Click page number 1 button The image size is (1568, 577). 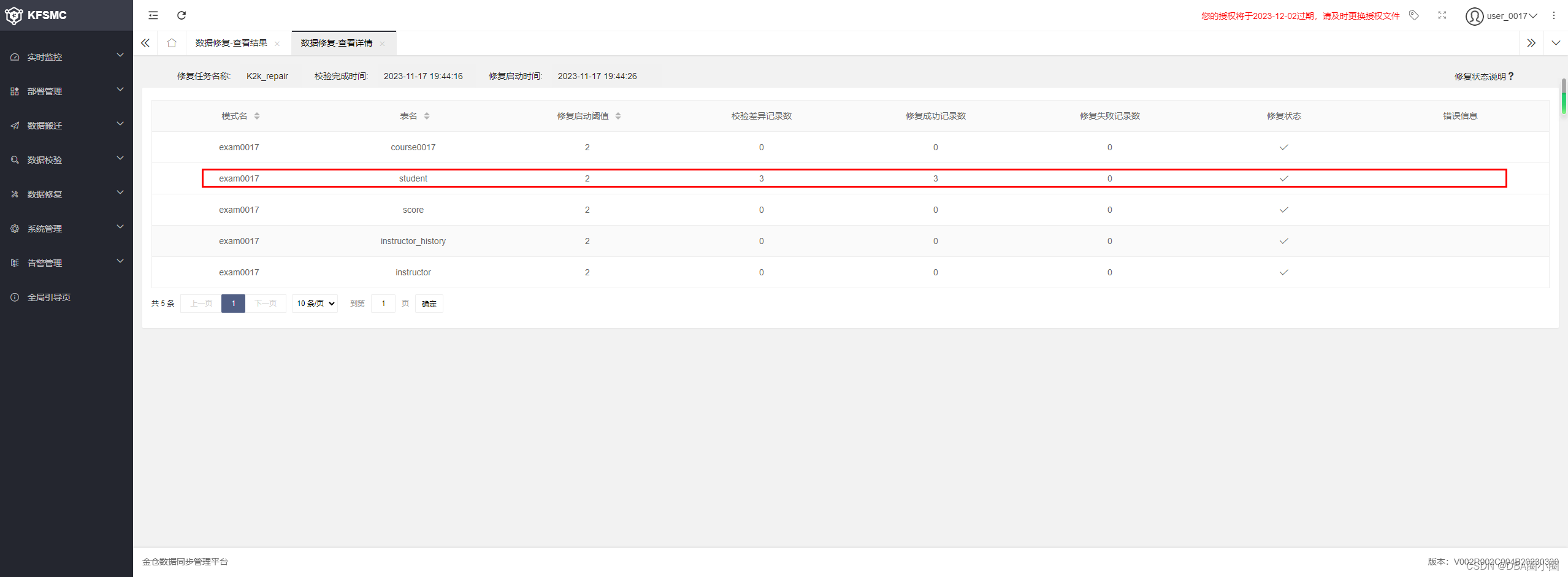tap(233, 304)
